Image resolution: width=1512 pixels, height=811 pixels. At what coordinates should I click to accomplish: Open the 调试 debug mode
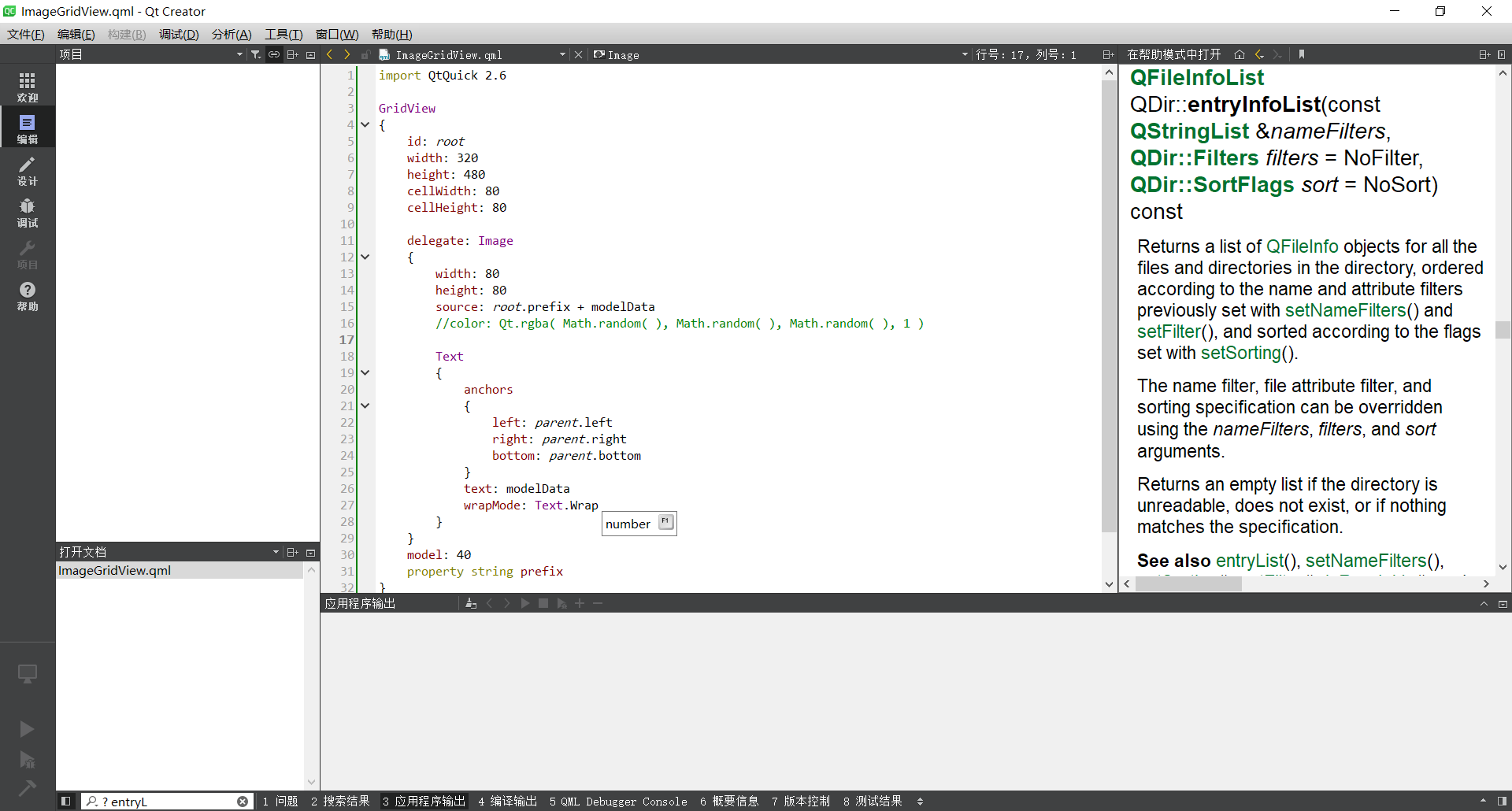(x=28, y=213)
